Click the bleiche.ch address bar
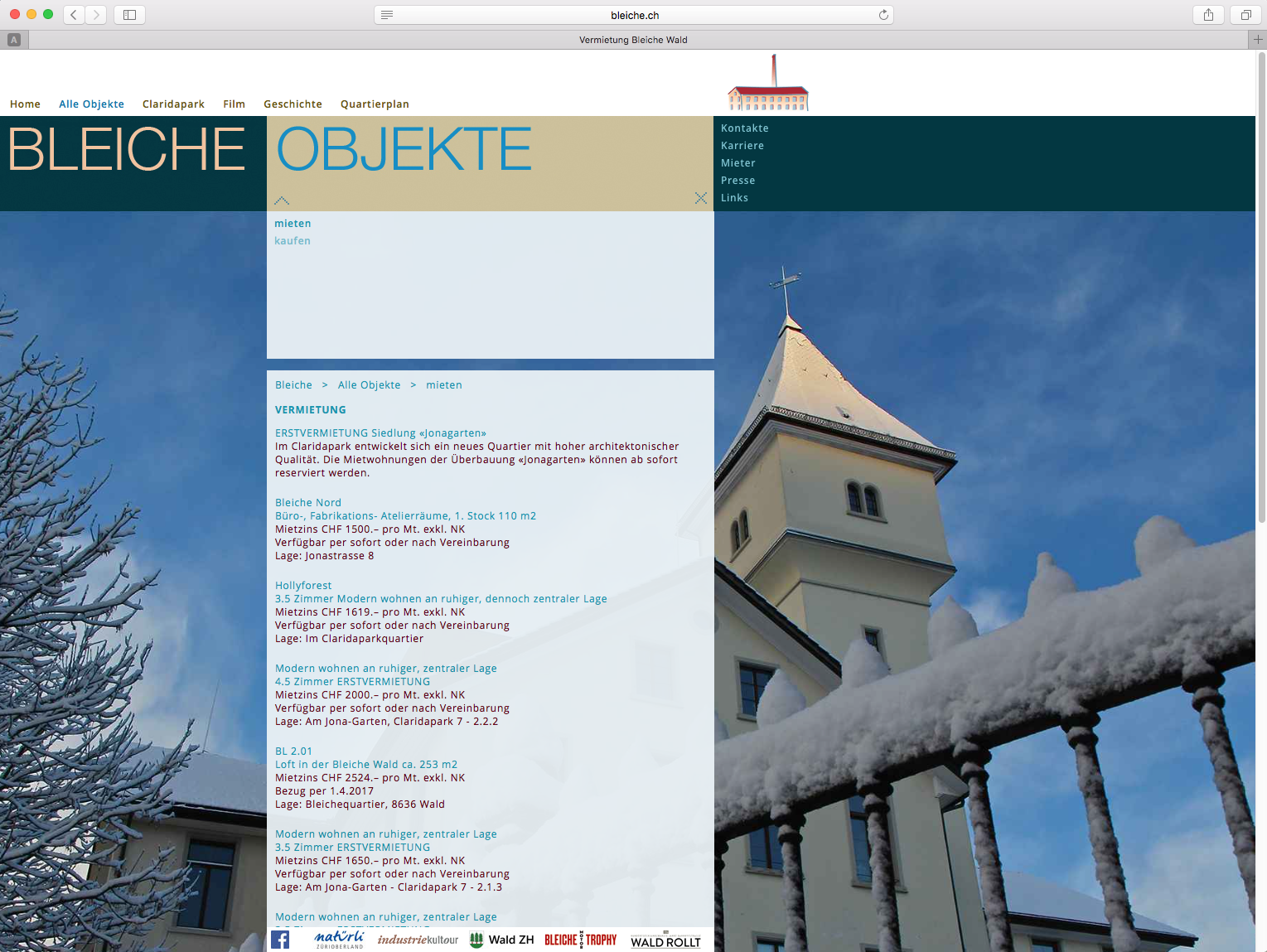The width and height of the screenshot is (1267, 952). click(634, 15)
